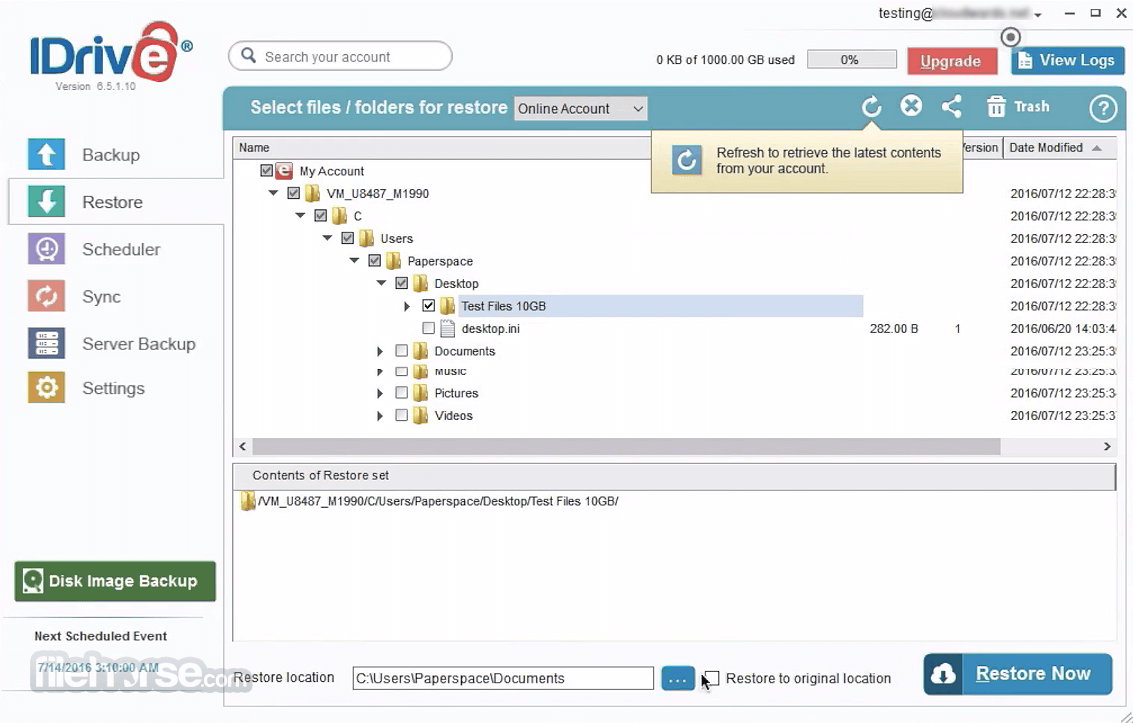
Task: Check the Videos folder checkbox
Action: click(402, 415)
